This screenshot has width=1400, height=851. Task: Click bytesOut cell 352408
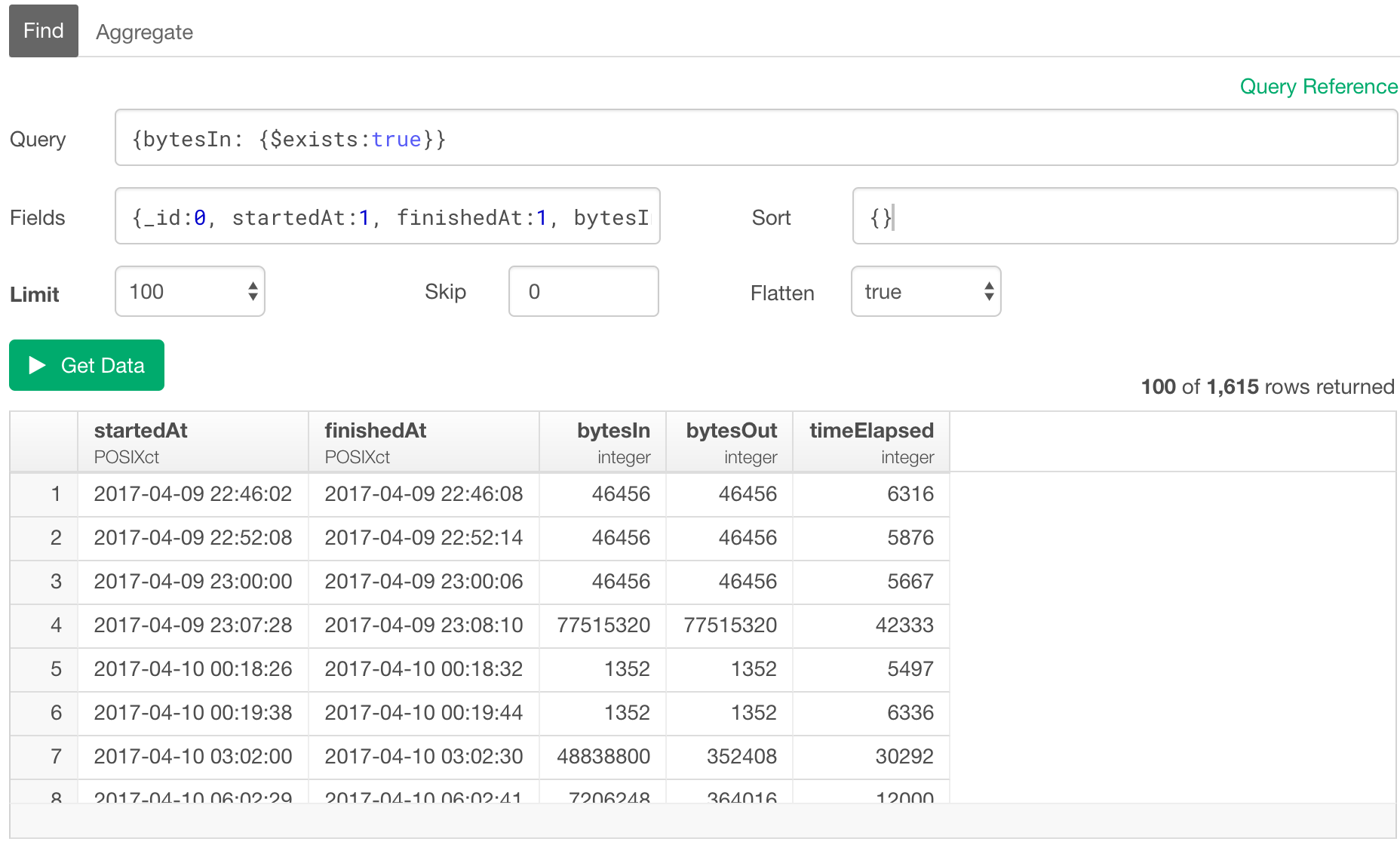pos(729,757)
